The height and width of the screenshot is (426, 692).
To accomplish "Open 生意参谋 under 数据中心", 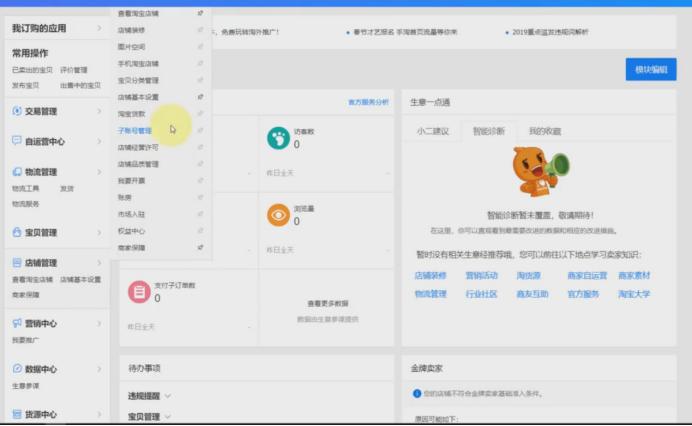I will 25,385.
